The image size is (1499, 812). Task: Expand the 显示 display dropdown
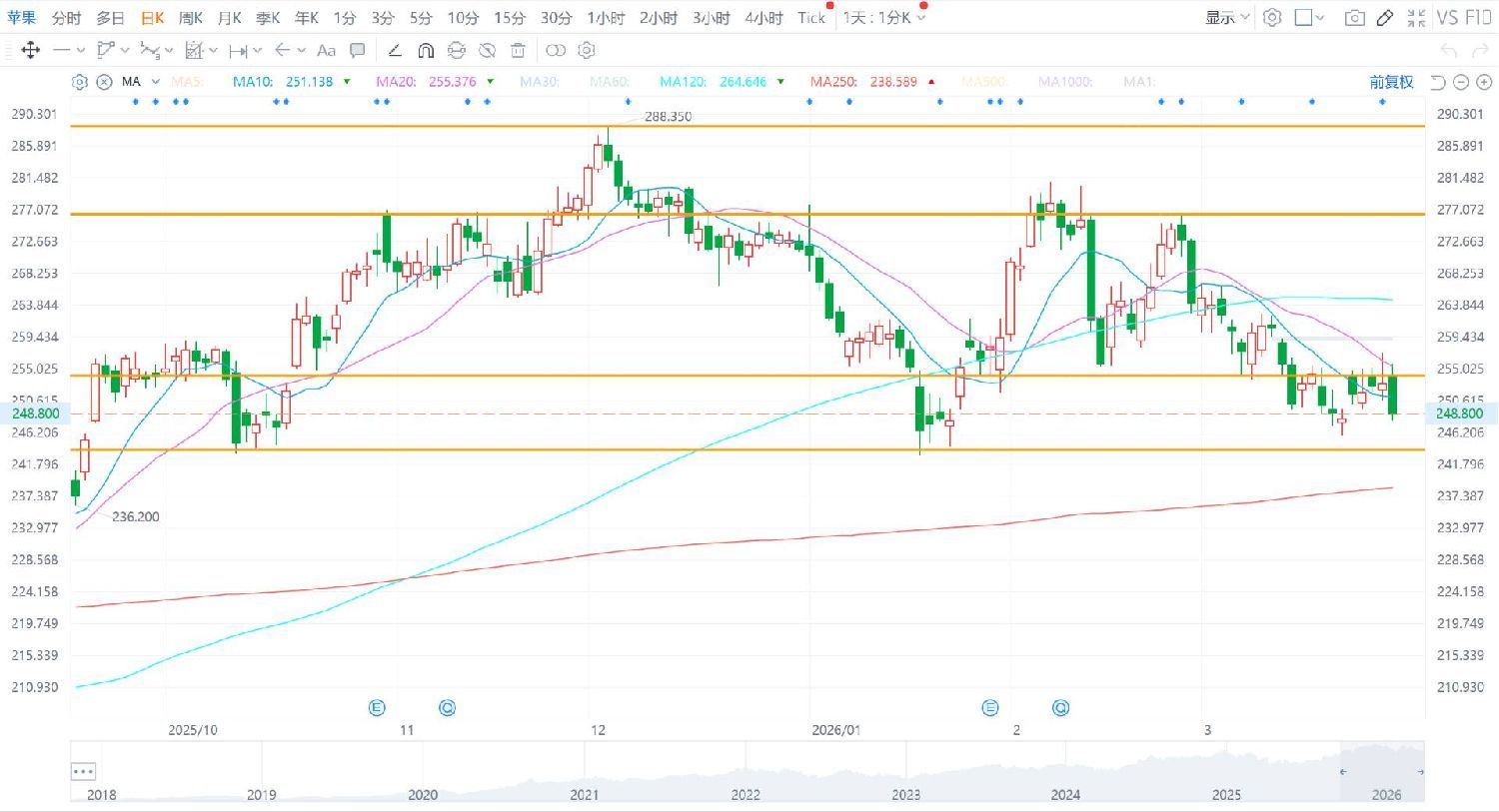(x=1226, y=18)
